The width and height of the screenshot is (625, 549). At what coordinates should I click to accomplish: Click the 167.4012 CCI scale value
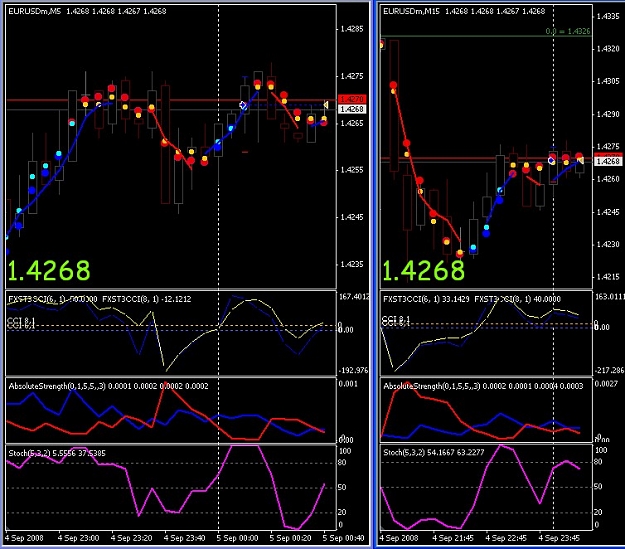coord(354,297)
